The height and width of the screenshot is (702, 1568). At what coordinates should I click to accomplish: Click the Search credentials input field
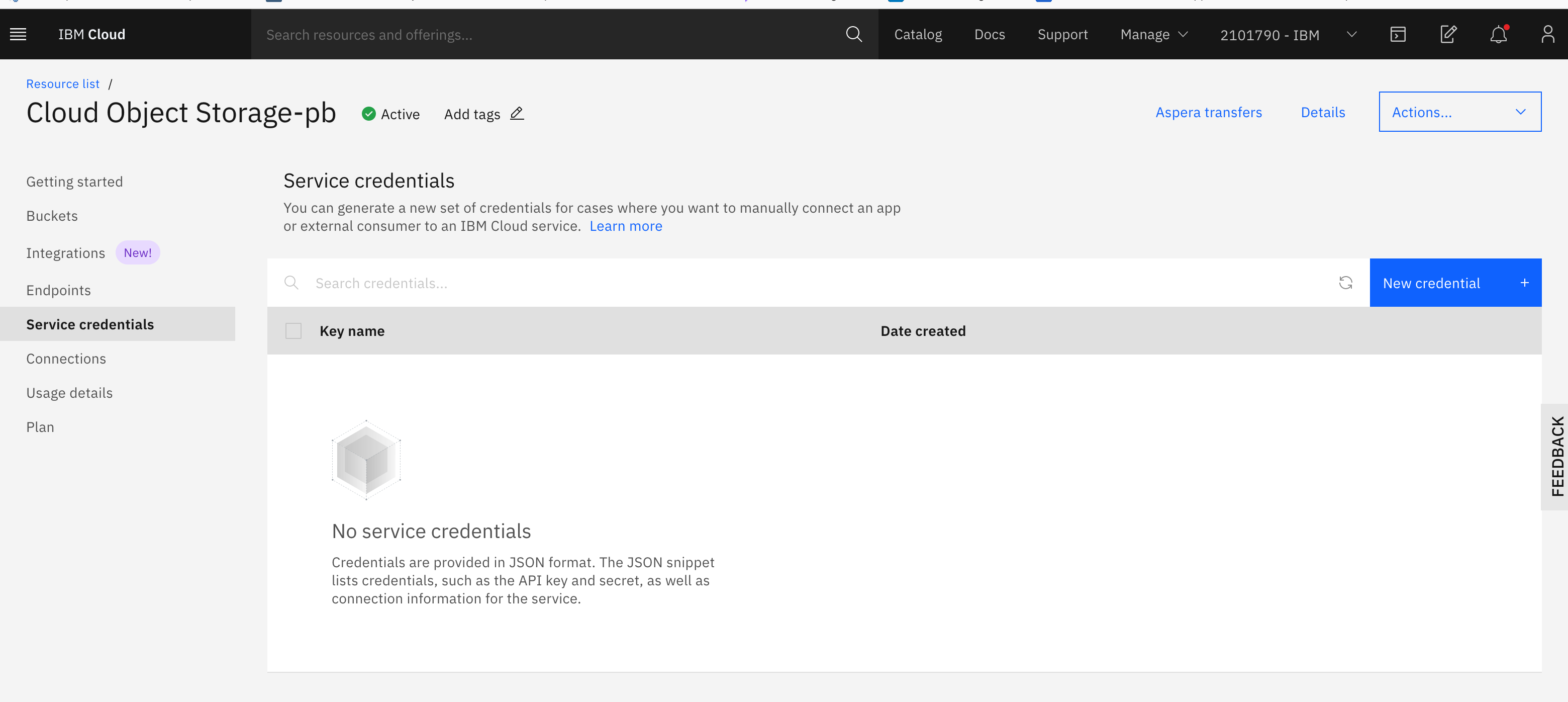click(x=816, y=283)
